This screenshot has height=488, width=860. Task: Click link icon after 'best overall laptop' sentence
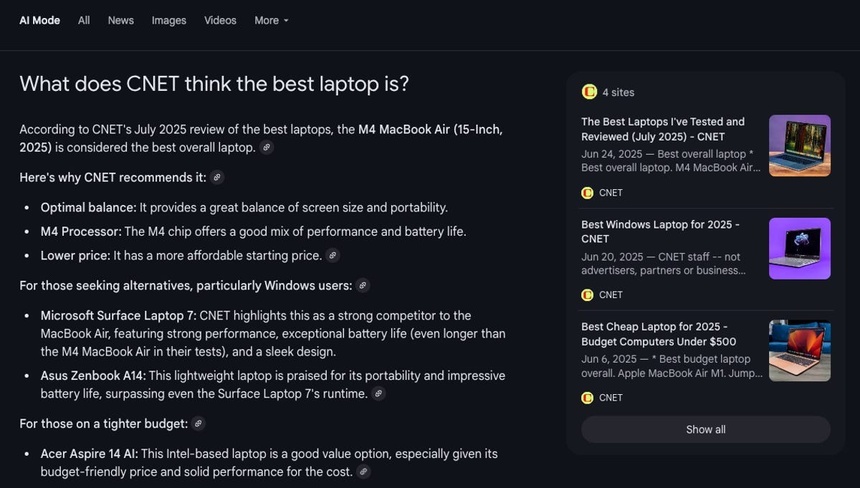click(266, 147)
